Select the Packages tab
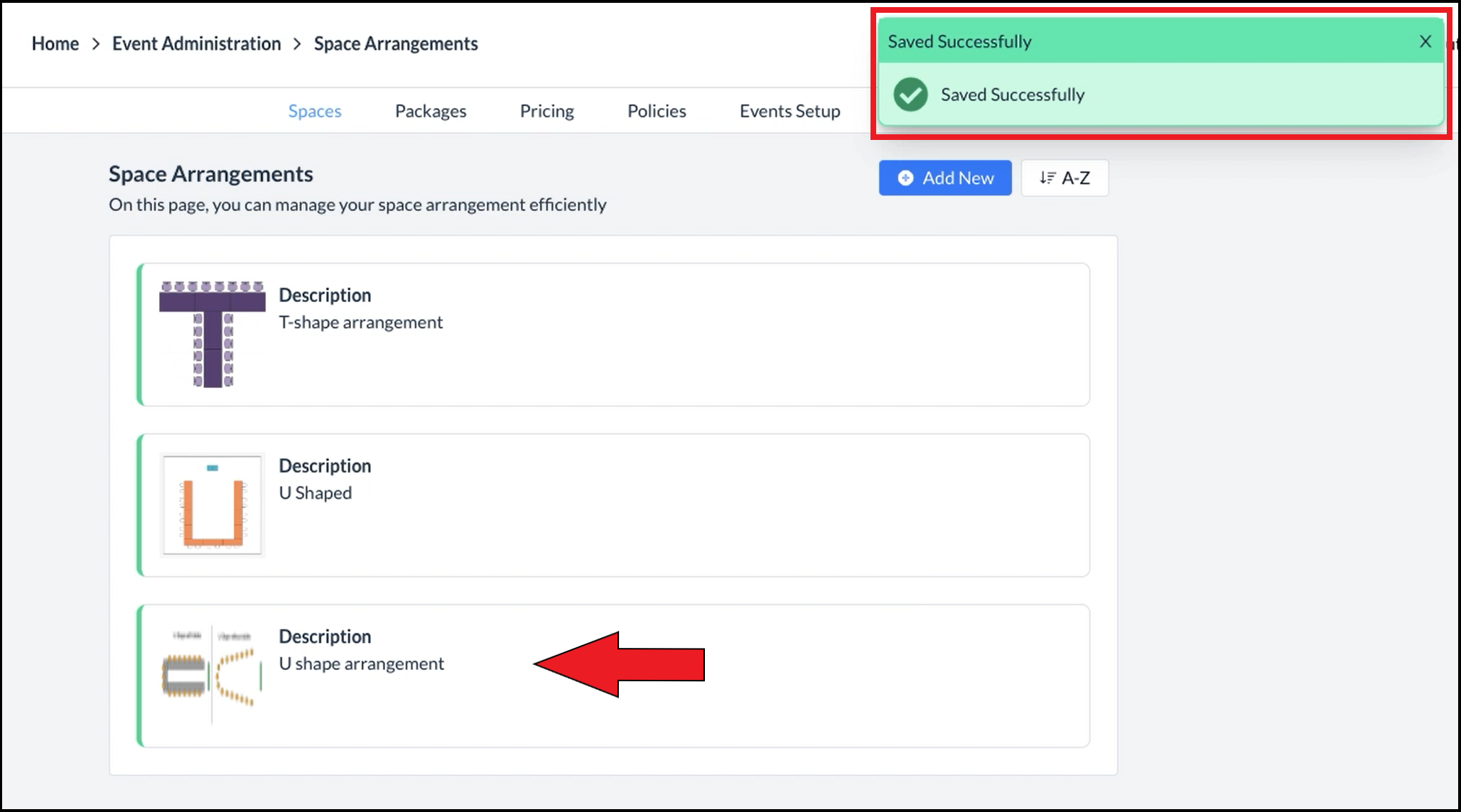 [x=429, y=110]
